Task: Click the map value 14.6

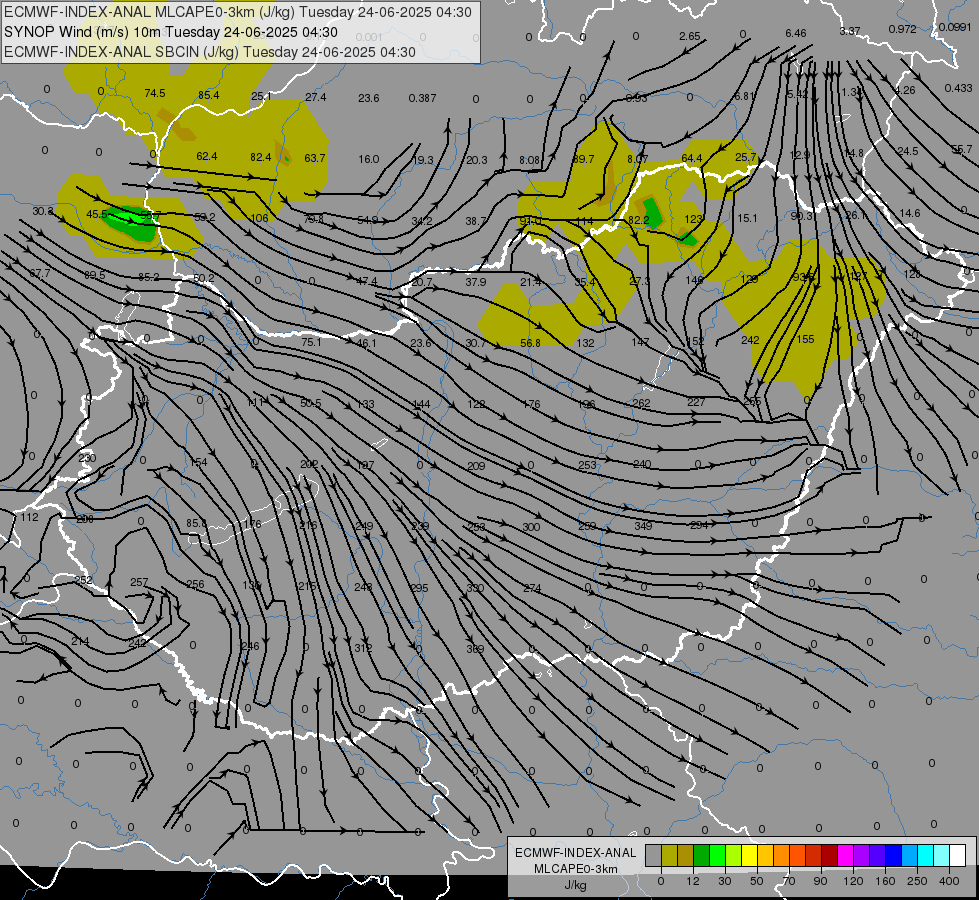Action: coord(910,213)
